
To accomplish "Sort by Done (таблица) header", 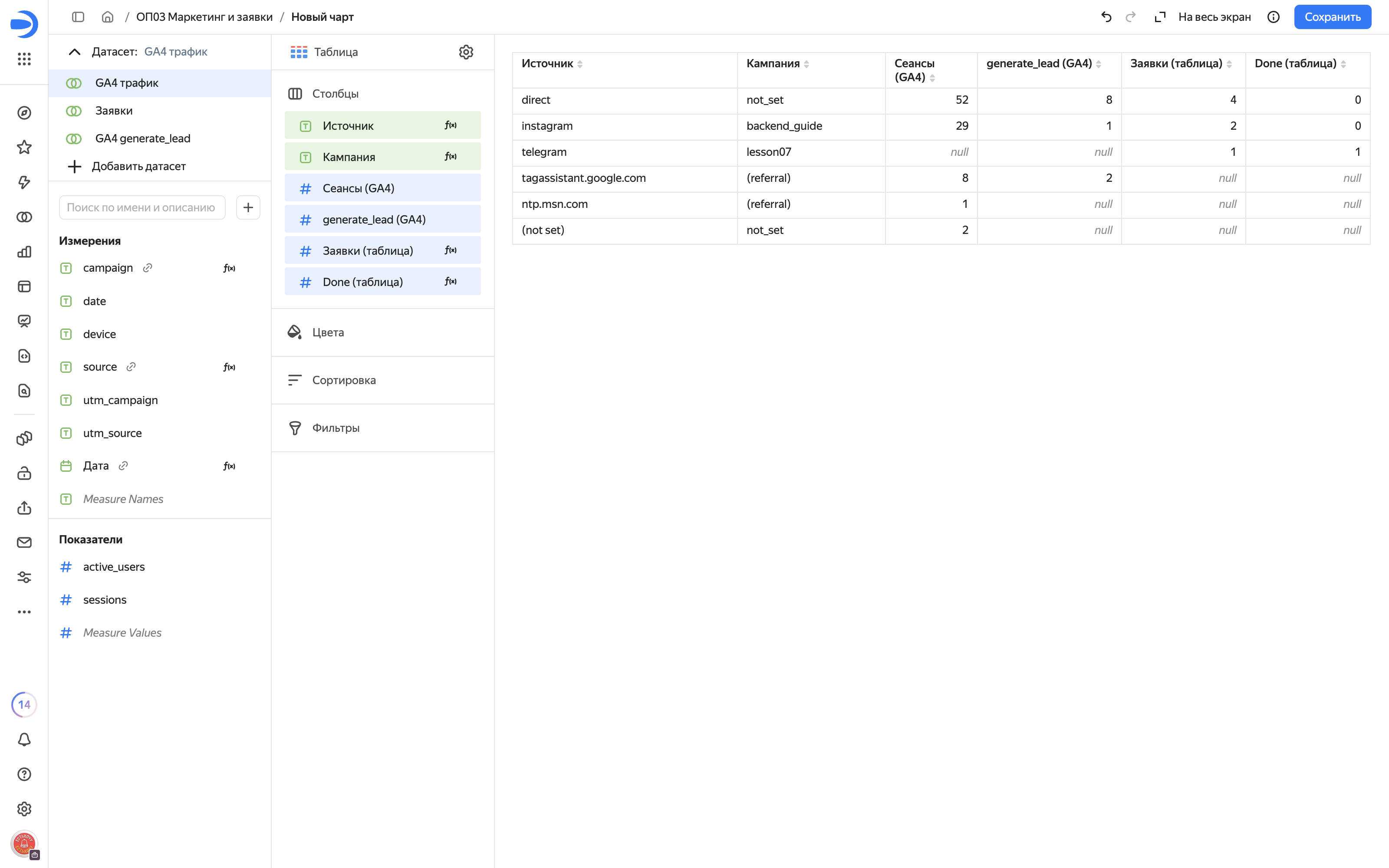I will pos(1300,64).
